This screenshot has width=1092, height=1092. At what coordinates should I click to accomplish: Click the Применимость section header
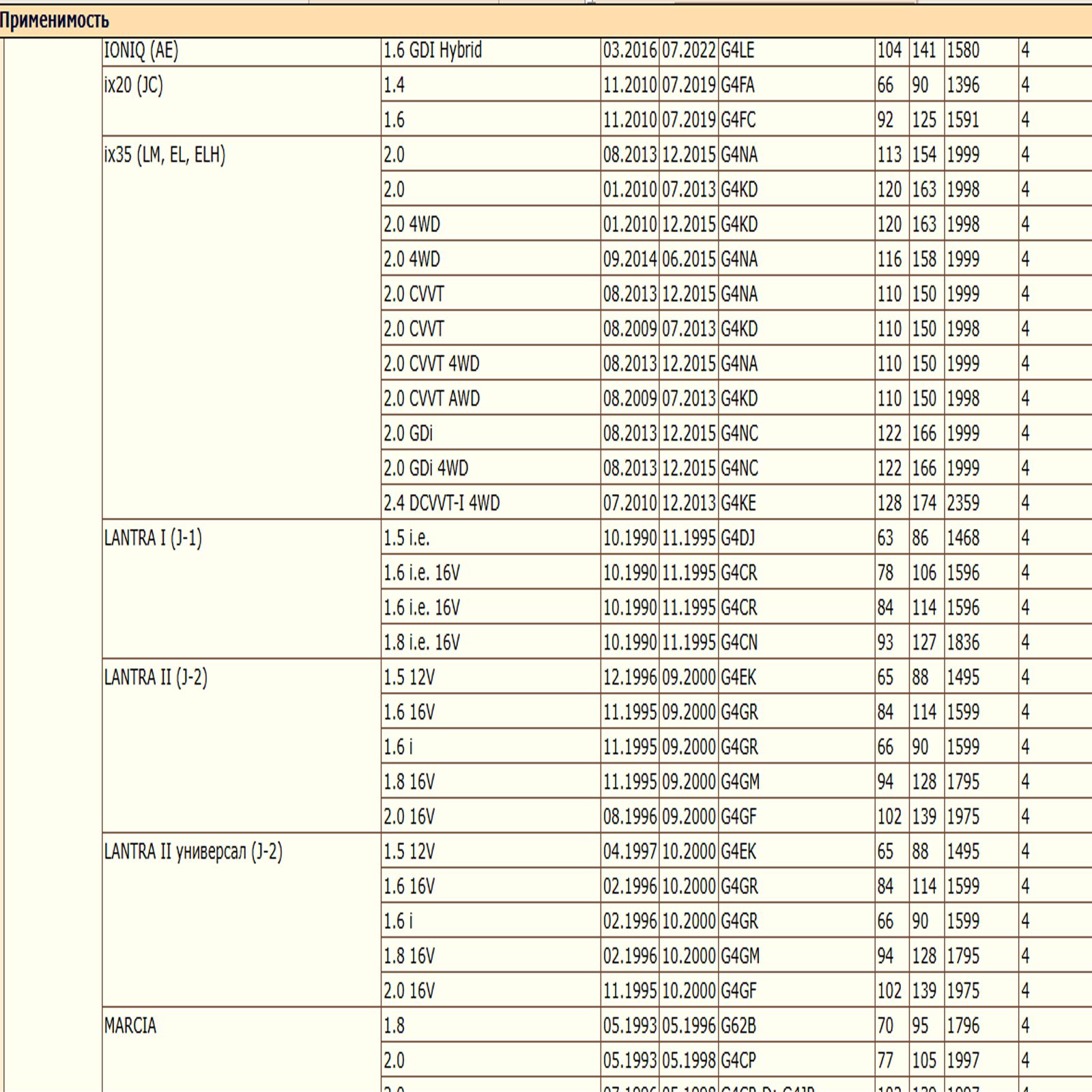point(55,20)
